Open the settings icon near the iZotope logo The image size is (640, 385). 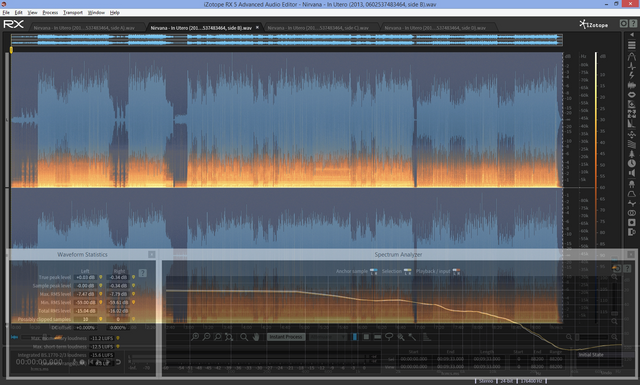[x=624, y=24]
